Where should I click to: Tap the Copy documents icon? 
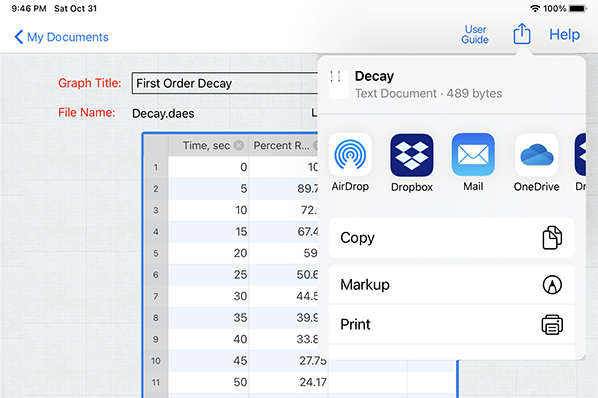point(552,238)
